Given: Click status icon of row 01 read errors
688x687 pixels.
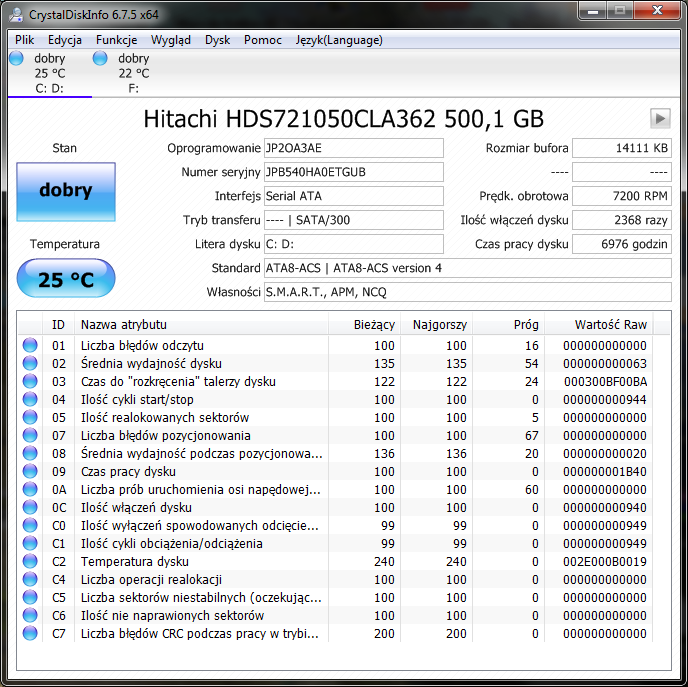Looking at the screenshot, I should [x=30, y=345].
